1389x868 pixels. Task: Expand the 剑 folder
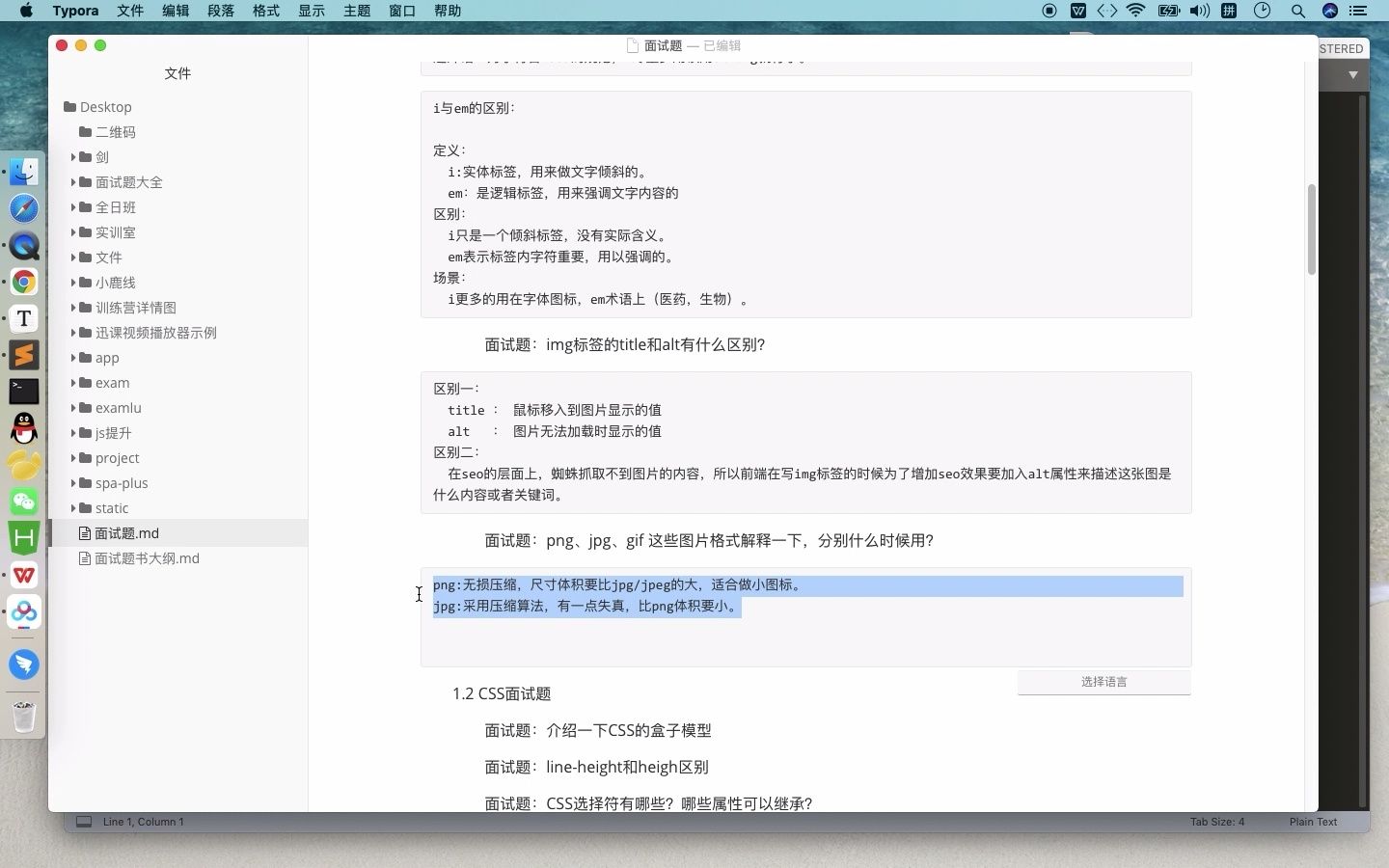click(x=73, y=157)
